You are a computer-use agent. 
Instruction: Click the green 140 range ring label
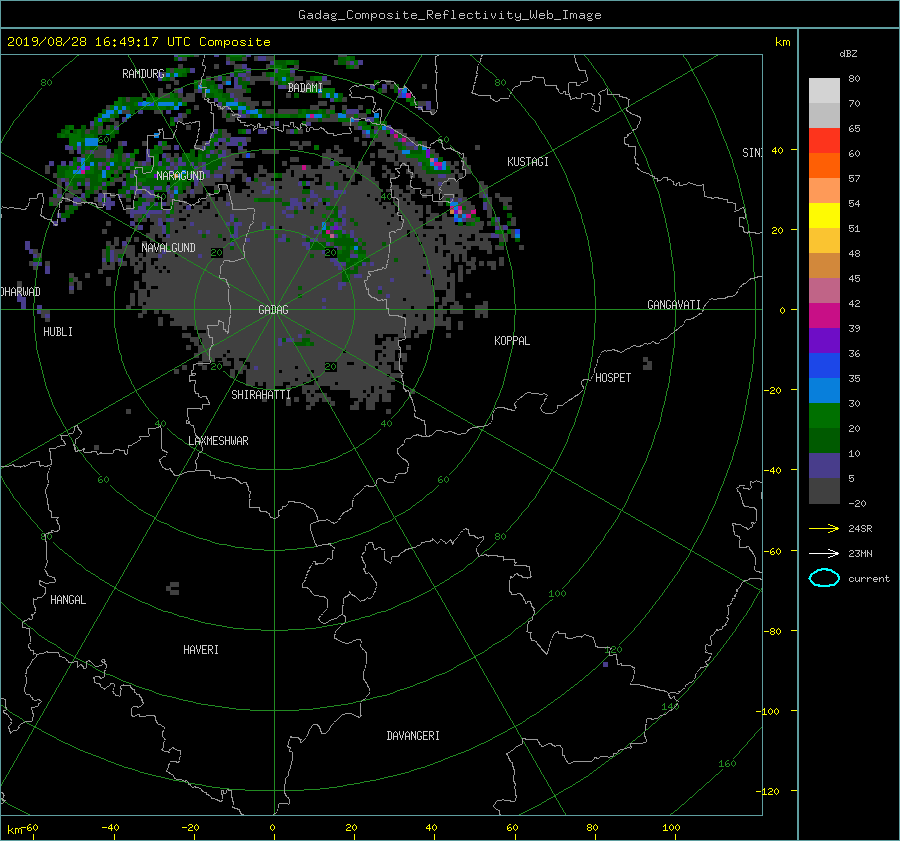click(x=670, y=706)
